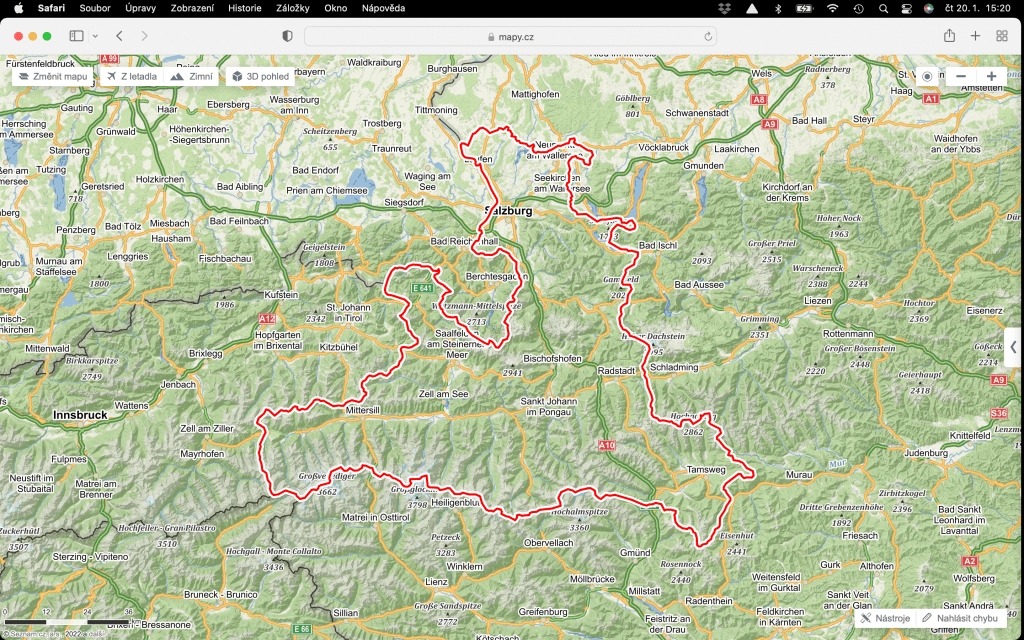Viewport: 1024px width, 640px height.
Task: Center map on my current location
Action: tap(927, 76)
